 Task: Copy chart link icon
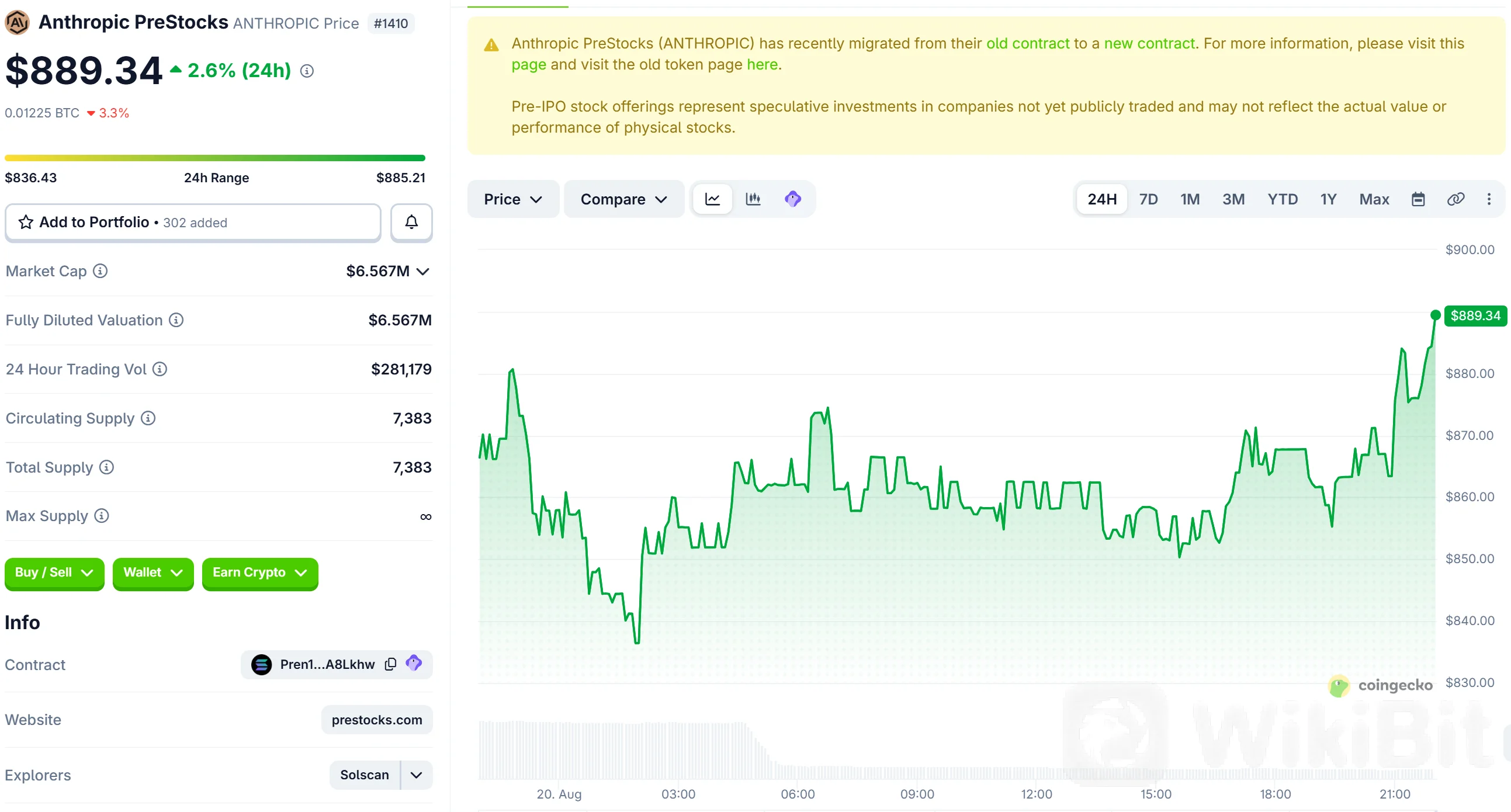[1455, 199]
